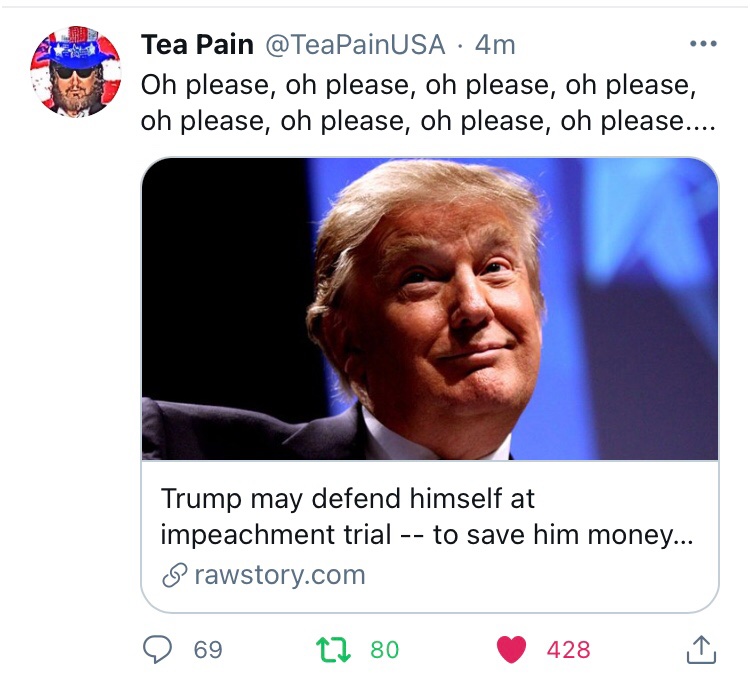Click the share upload arrow icon
Screen dimensions: 750x674
pos(702,650)
